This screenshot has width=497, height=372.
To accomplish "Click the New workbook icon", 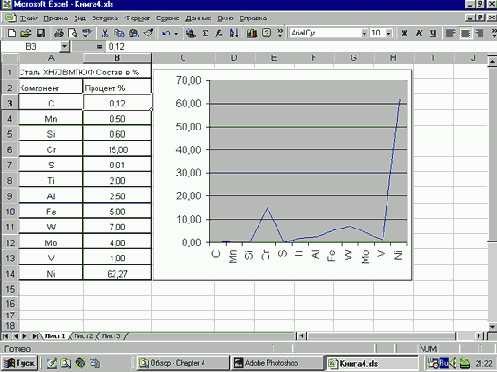I will pyautogui.click(x=11, y=33).
